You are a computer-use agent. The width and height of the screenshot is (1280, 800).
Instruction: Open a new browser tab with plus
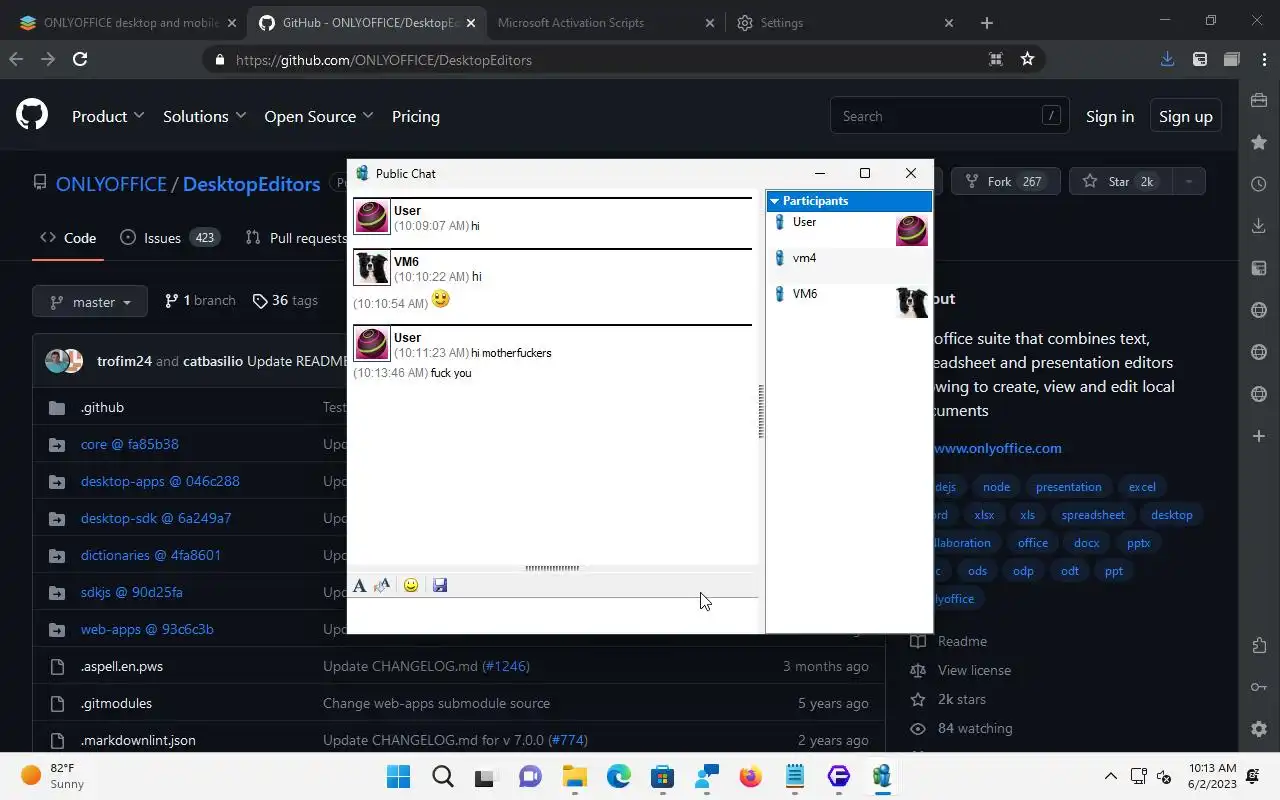tap(987, 22)
